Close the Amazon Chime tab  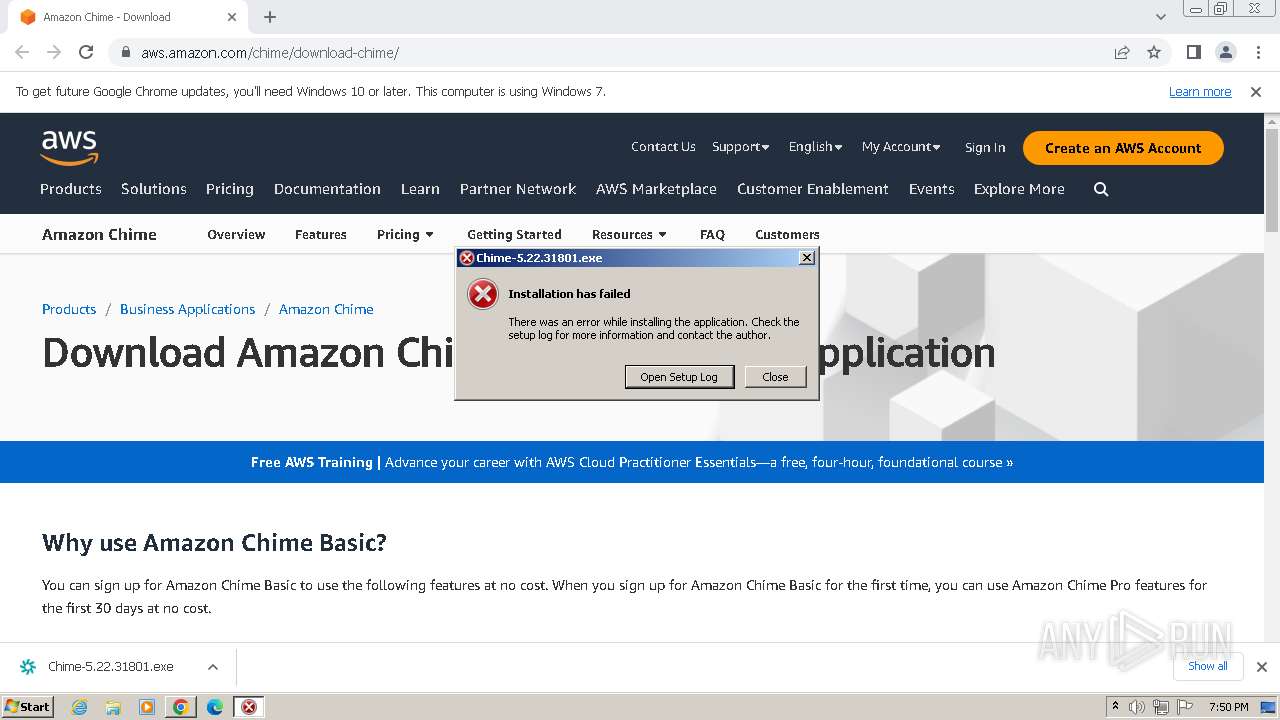point(232,17)
